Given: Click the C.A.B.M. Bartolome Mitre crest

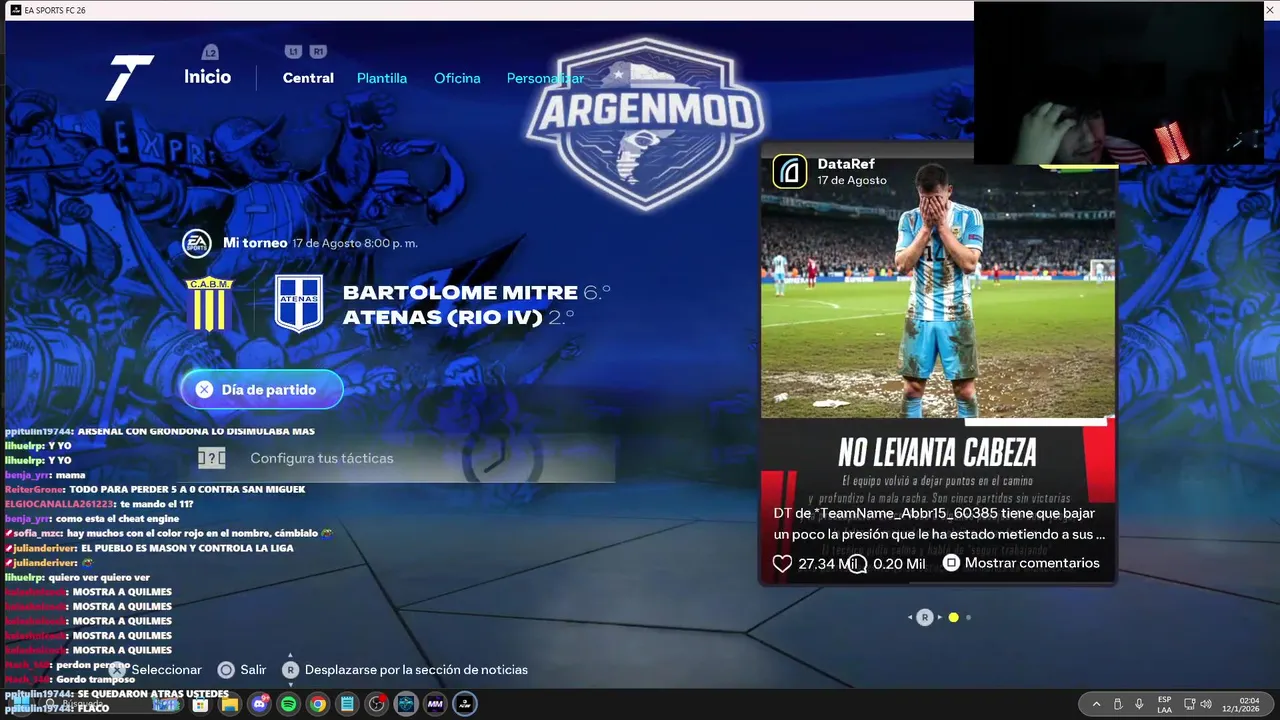Looking at the screenshot, I should click(x=210, y=304).
